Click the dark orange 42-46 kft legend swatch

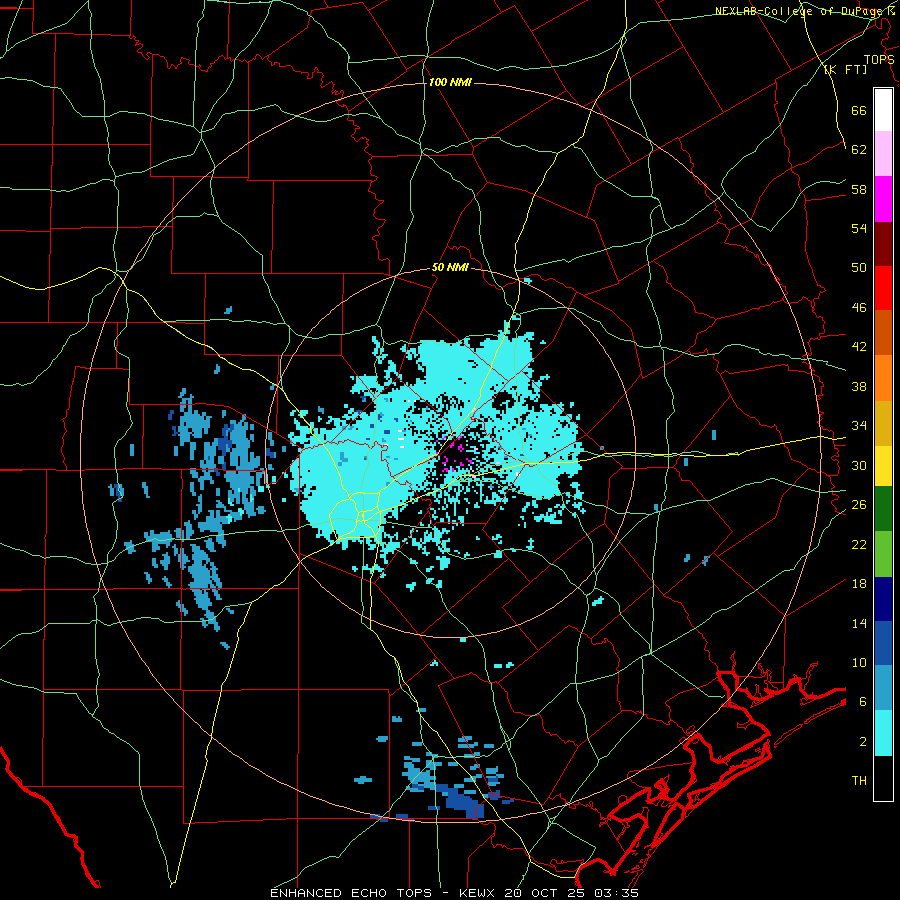(883, 333)
